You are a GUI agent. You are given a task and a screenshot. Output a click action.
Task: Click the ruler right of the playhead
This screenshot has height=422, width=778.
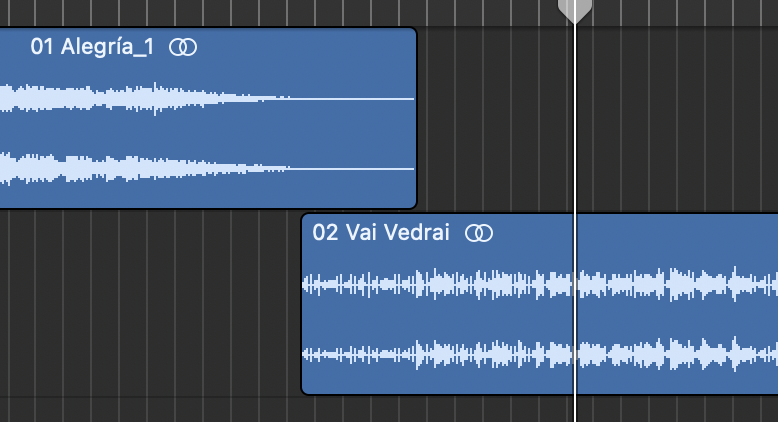click(x=680, y=11)
